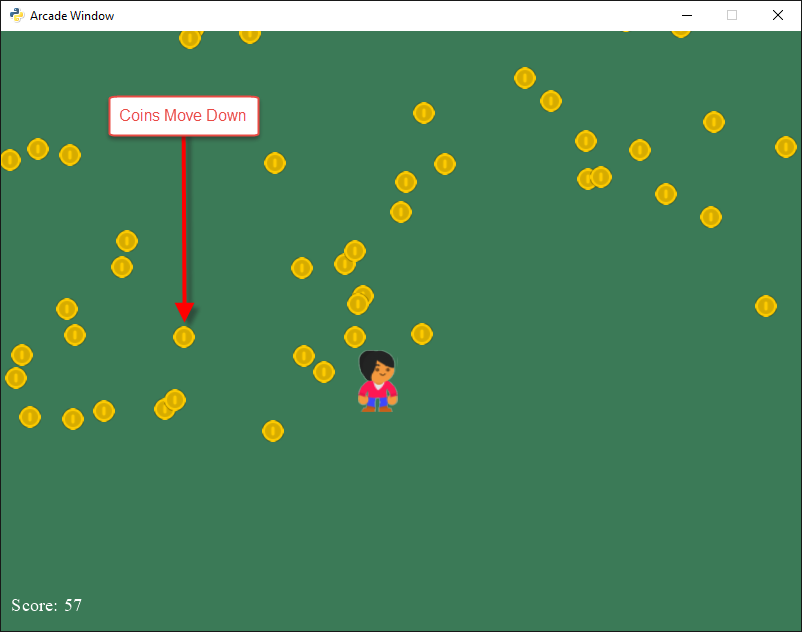Click the "Arcade Window" title text
Image resolution: width=802 pixels, height=632 pixels.
tap(72, 16)
